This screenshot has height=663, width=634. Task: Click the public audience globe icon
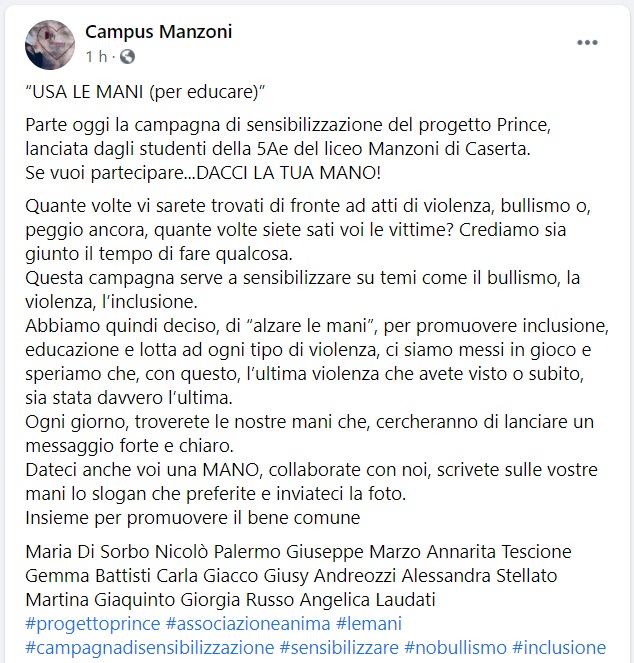pos(127,57)
